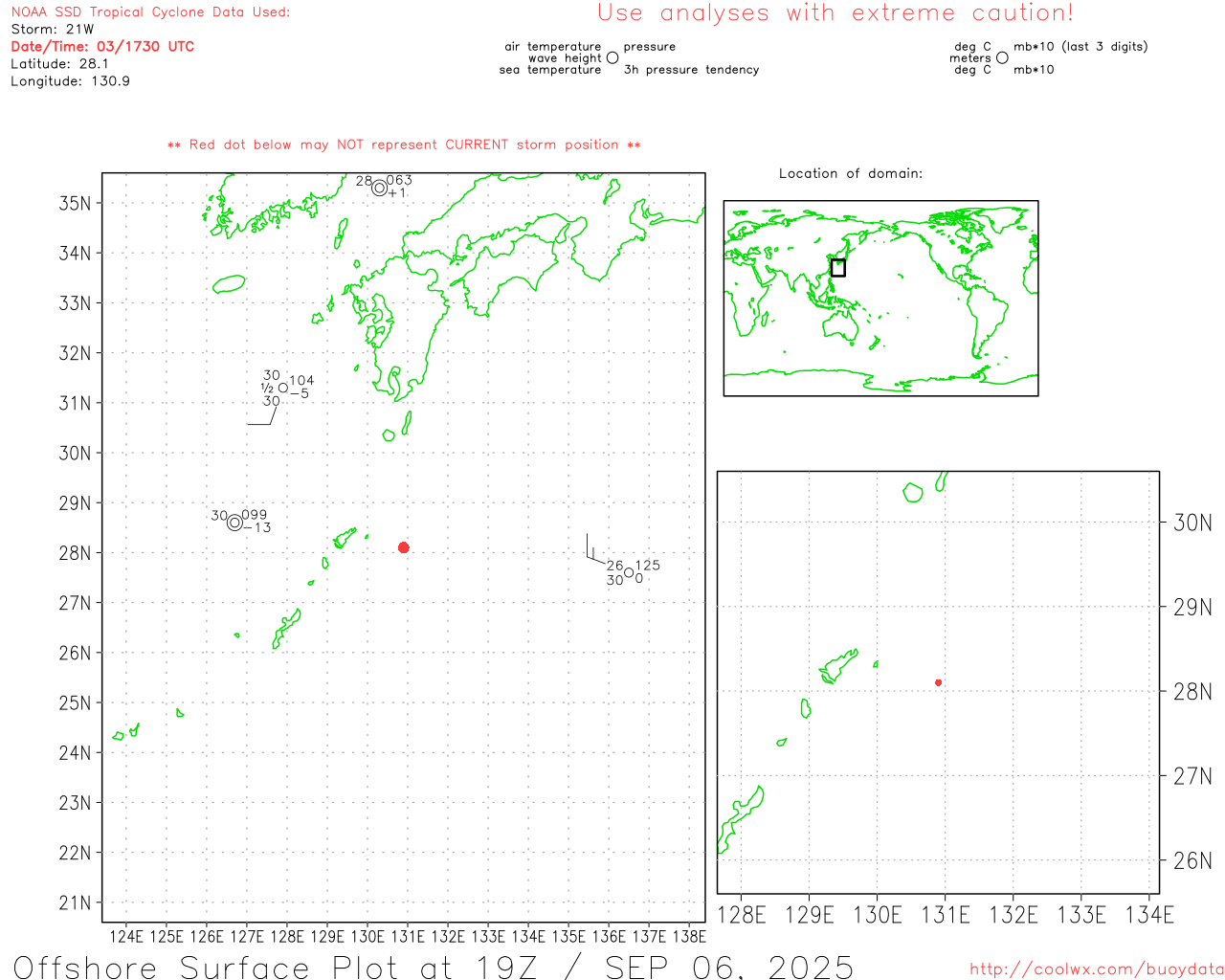Click the 128E label on the inset map
Image resolution: width=1225 pixels, height=980 pixels.
[742, 915]
